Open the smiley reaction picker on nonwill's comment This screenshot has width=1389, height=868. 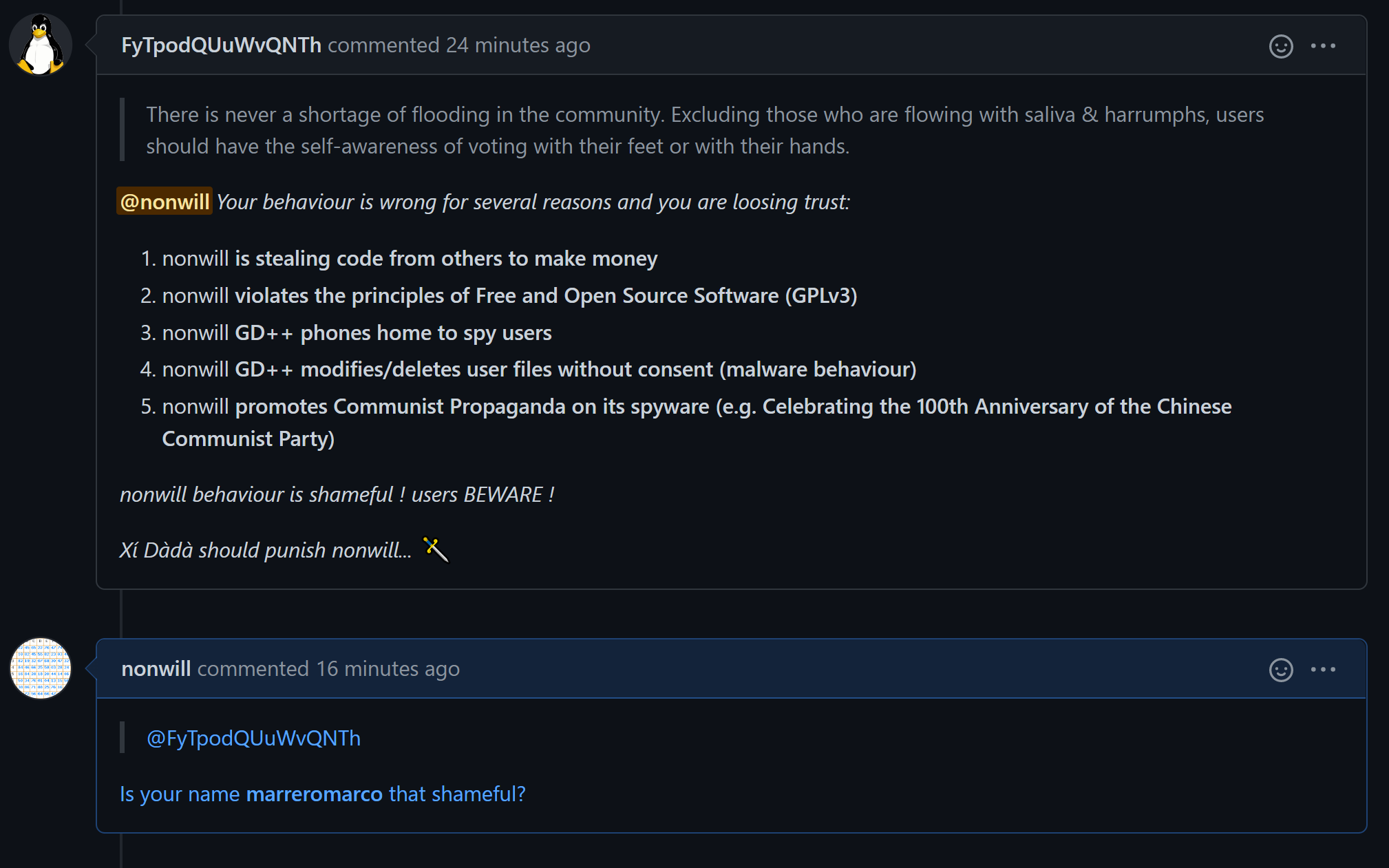click(x=1280, y=668)
